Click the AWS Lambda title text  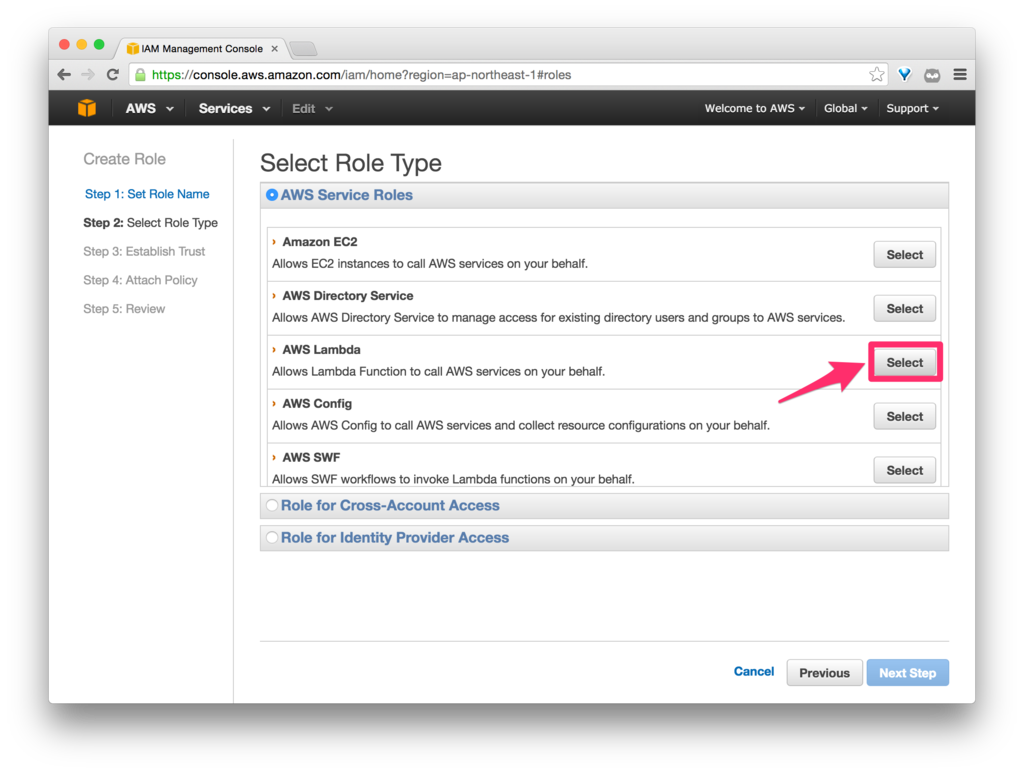pyautogui.click(x=321, y=349)
